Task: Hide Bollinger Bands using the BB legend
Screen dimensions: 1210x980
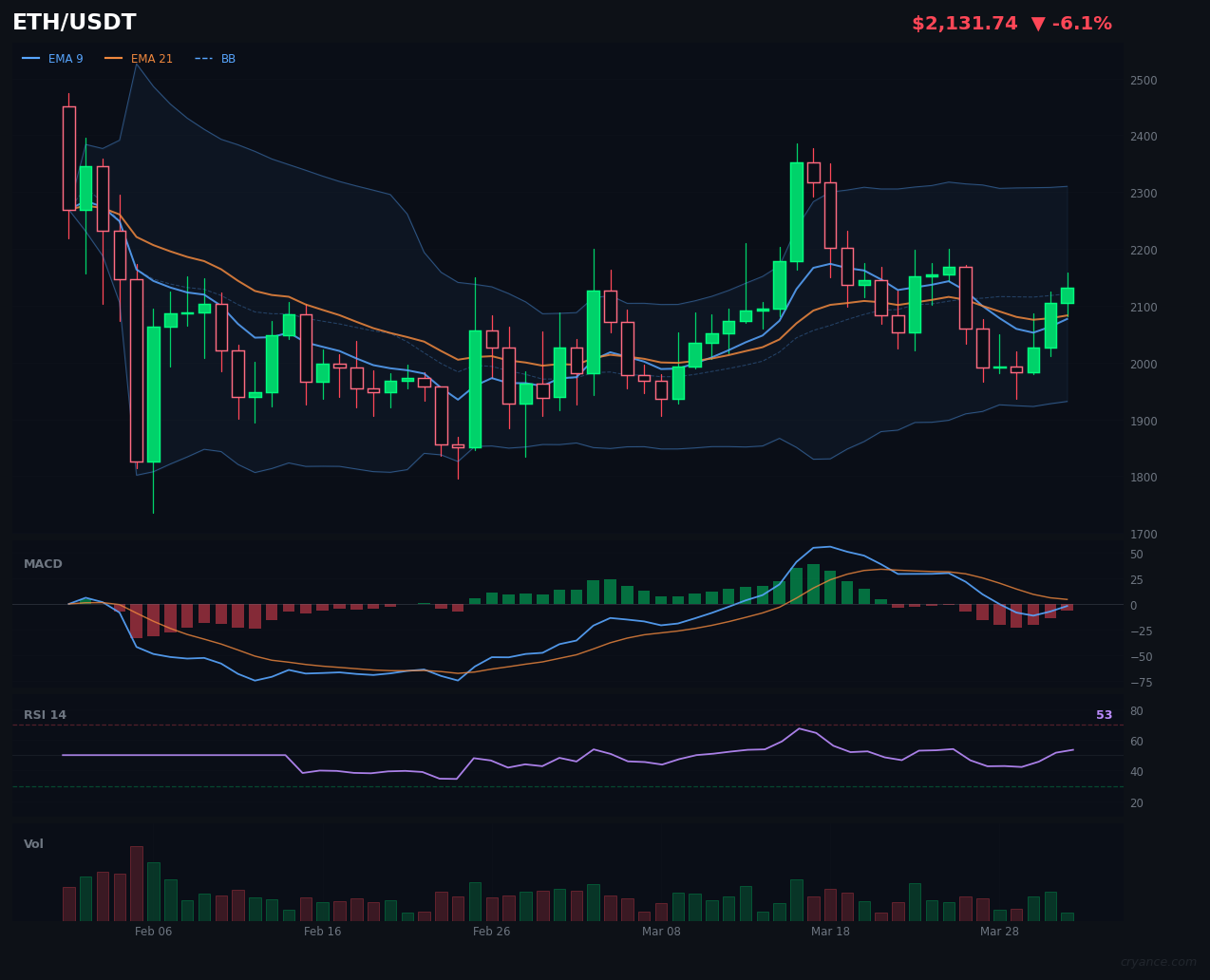Action: [227, 58]
